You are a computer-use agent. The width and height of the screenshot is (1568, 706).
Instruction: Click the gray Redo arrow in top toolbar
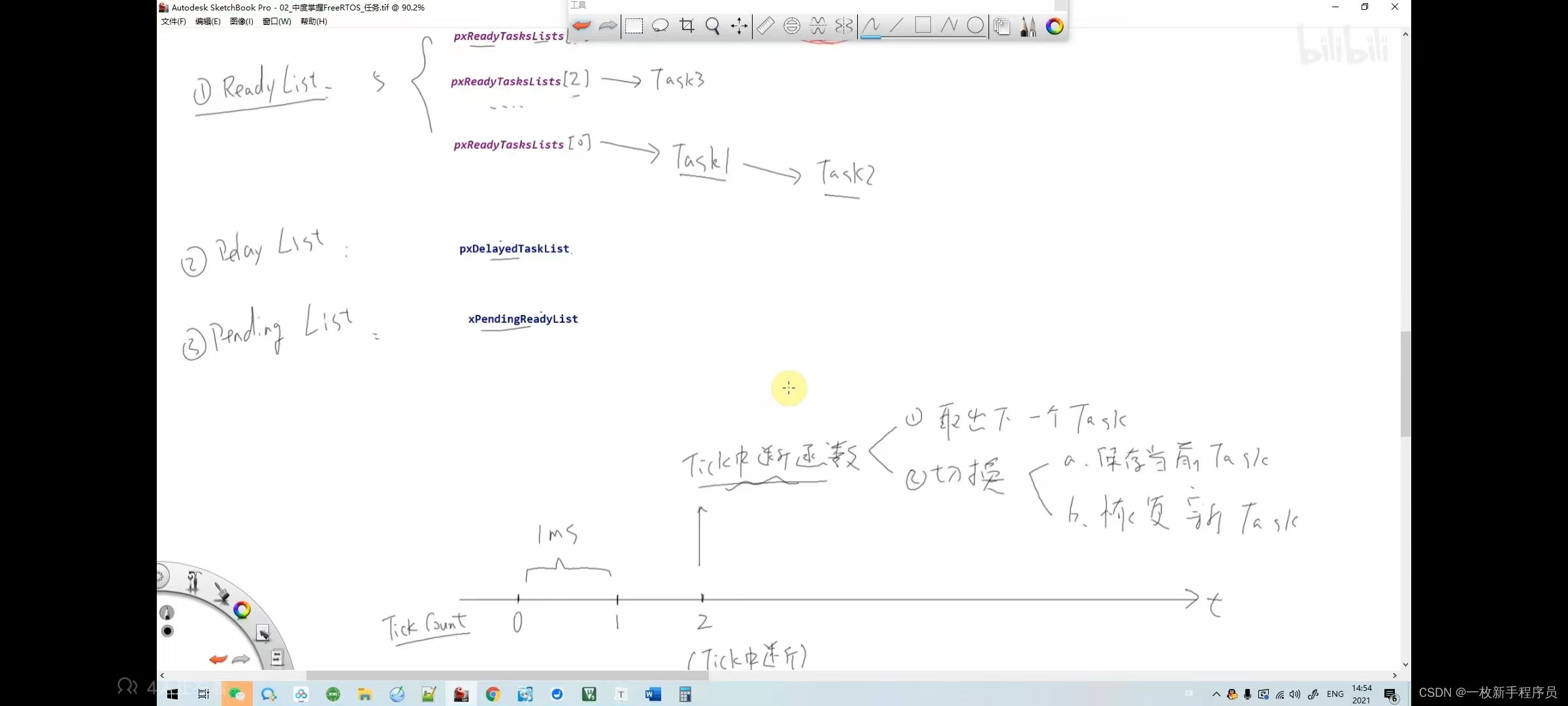pos(608,26)
